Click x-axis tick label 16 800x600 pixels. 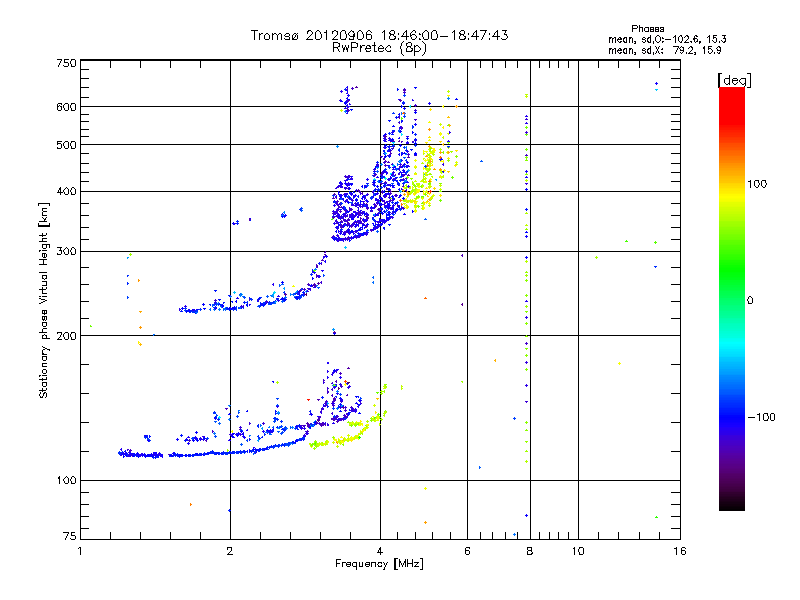(680, 551)
